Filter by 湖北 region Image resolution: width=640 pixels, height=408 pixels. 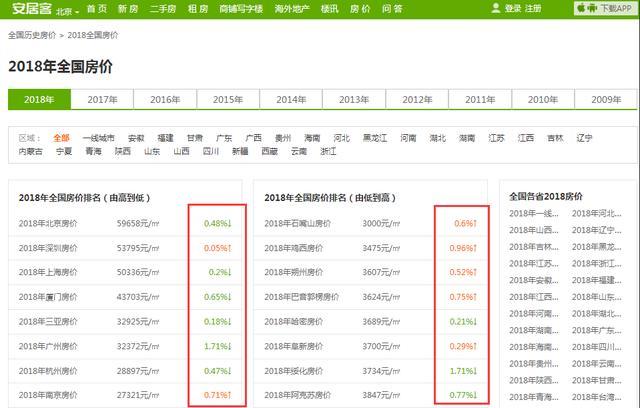tap(438, 138)
